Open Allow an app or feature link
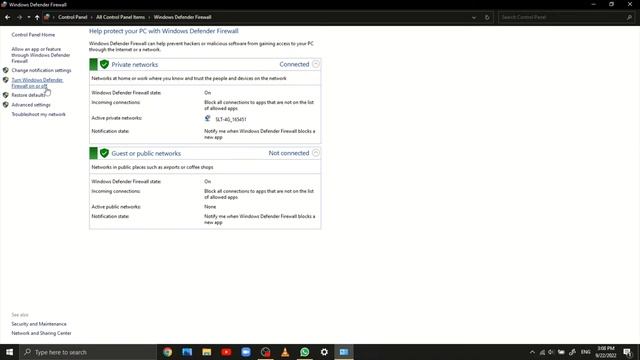640x360 pixels. point(40,55)
